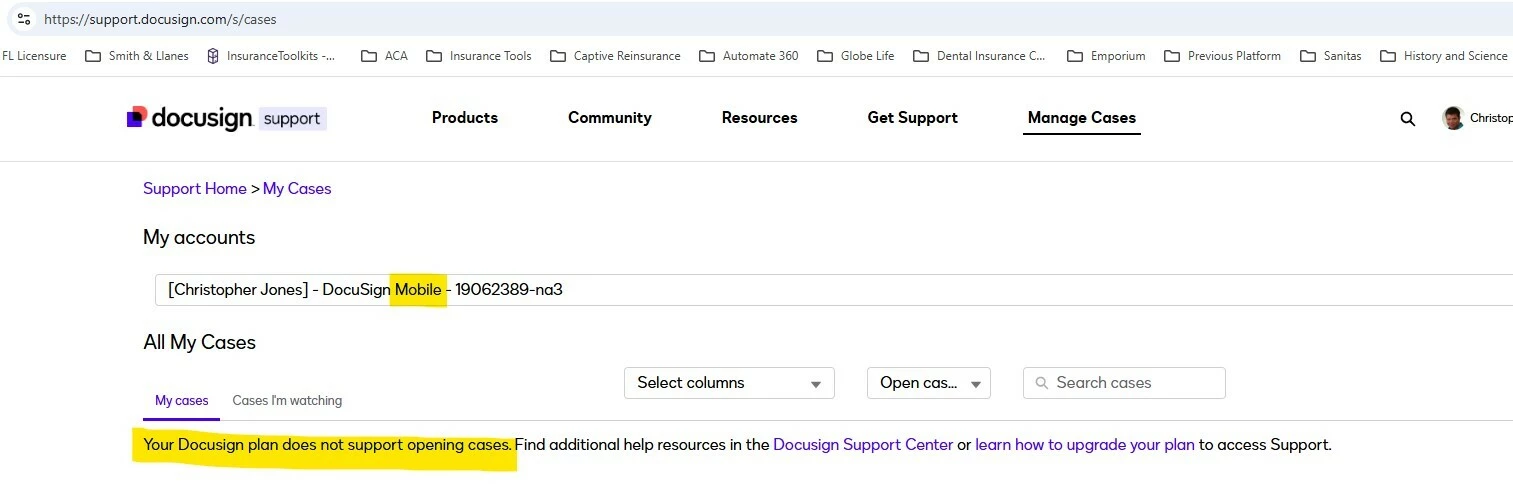Click the Support Home breadcrumb link
This screenshot has height=492, width=1513.
click(195, 188)
